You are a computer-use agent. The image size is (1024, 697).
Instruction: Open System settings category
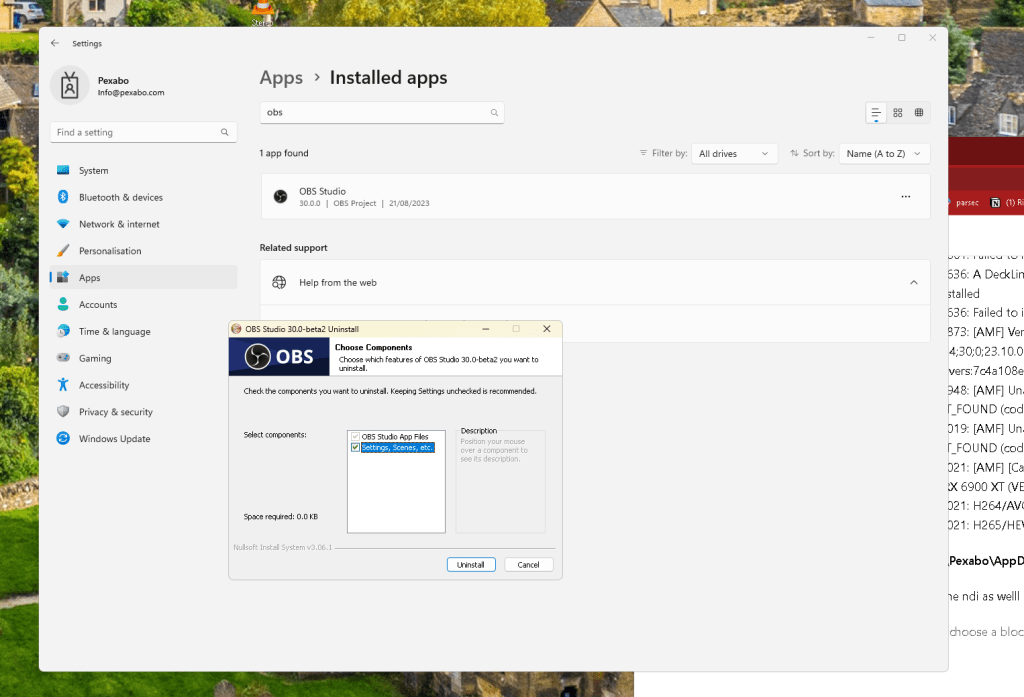tap(144, 170)
